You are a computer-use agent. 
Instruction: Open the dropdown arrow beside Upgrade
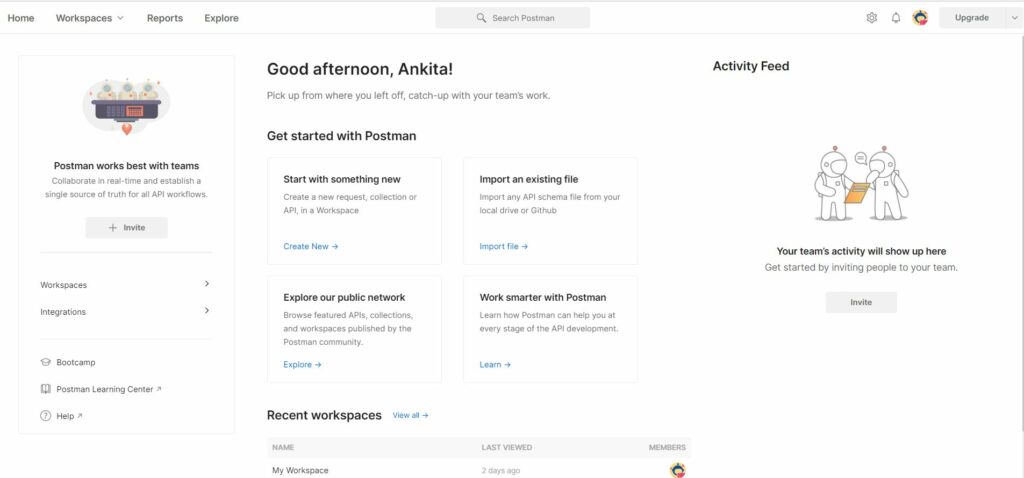click(x=1015, y=18)
